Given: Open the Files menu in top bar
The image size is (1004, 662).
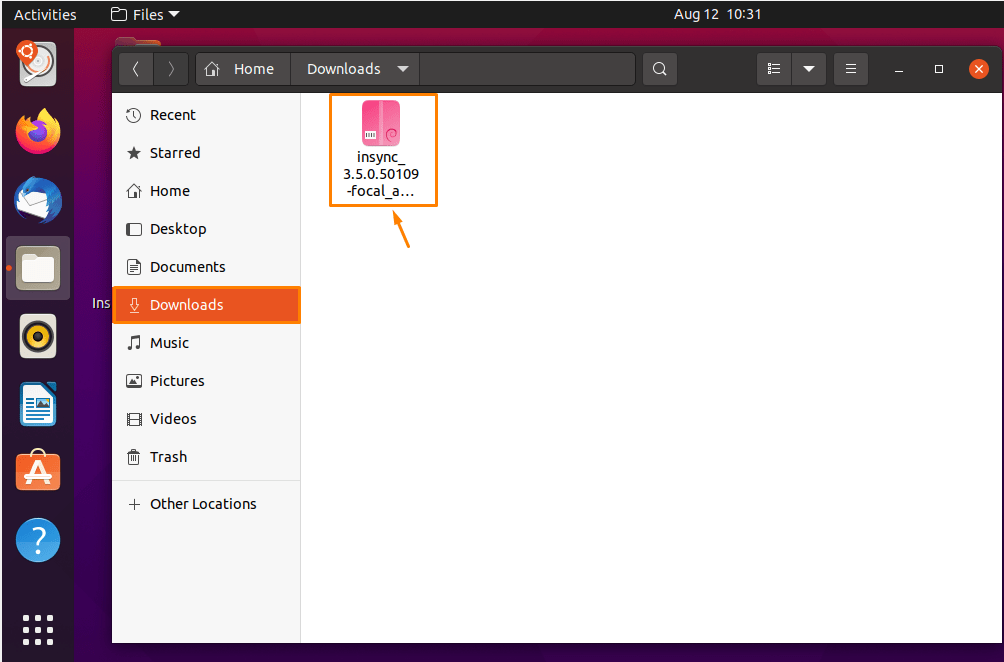Looking at the screenshot, I should click(143, 14).
